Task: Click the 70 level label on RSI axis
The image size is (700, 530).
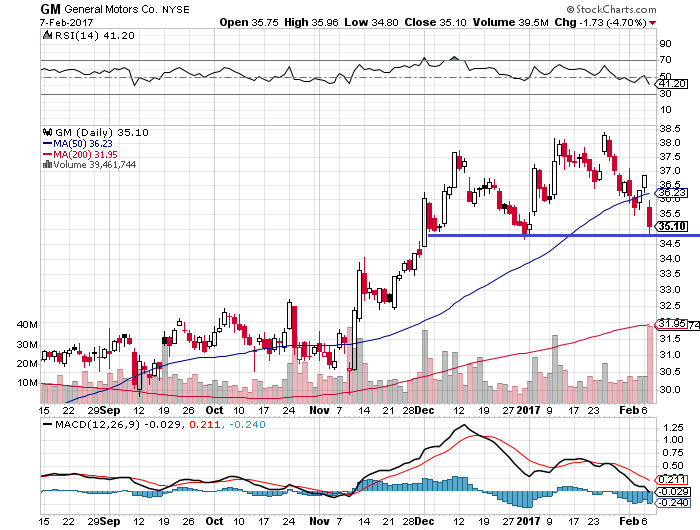Action: [666, 59]
